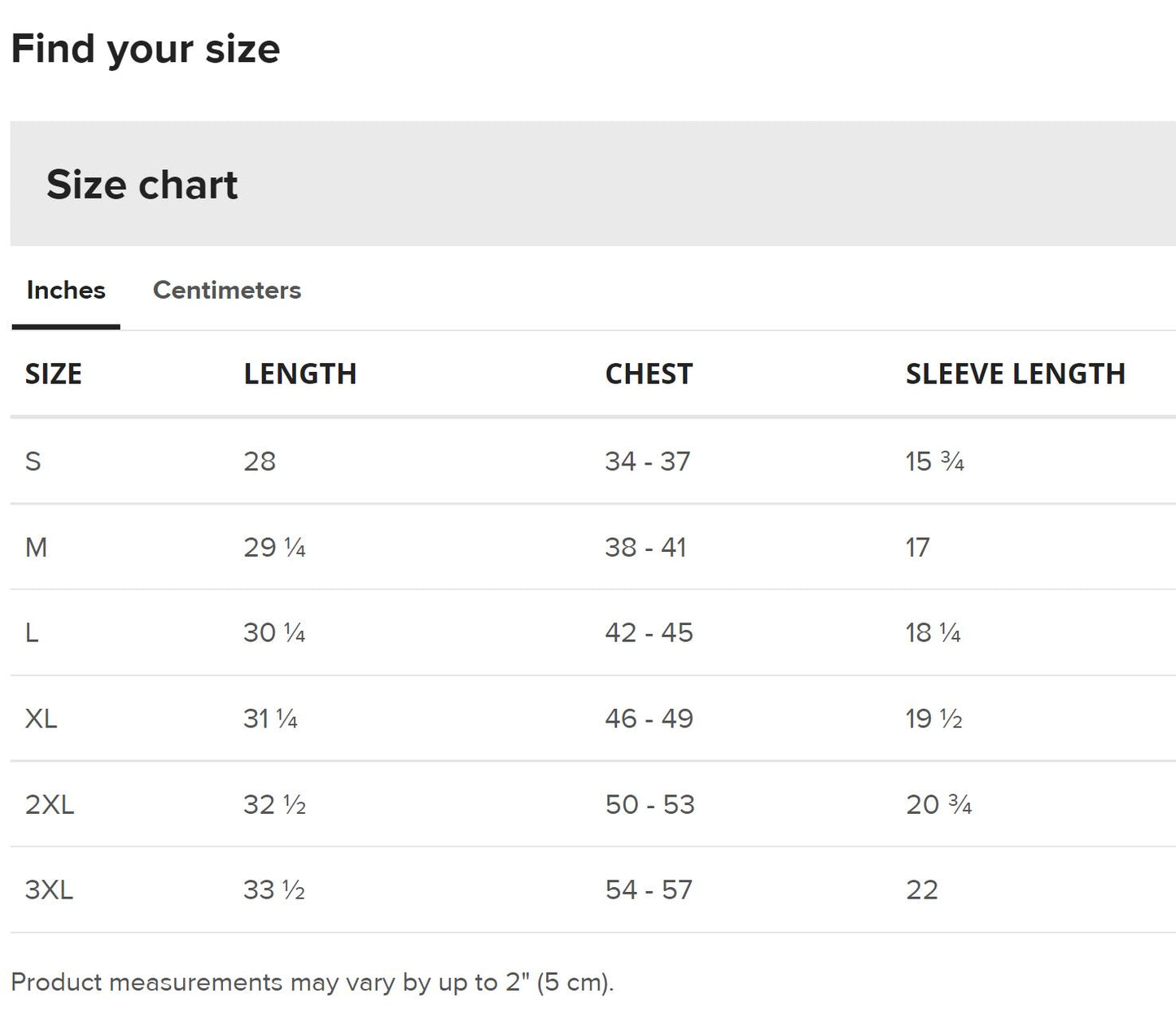Select the 3XL size row label
The image size is (1176, 1036).
click(50, 890)
